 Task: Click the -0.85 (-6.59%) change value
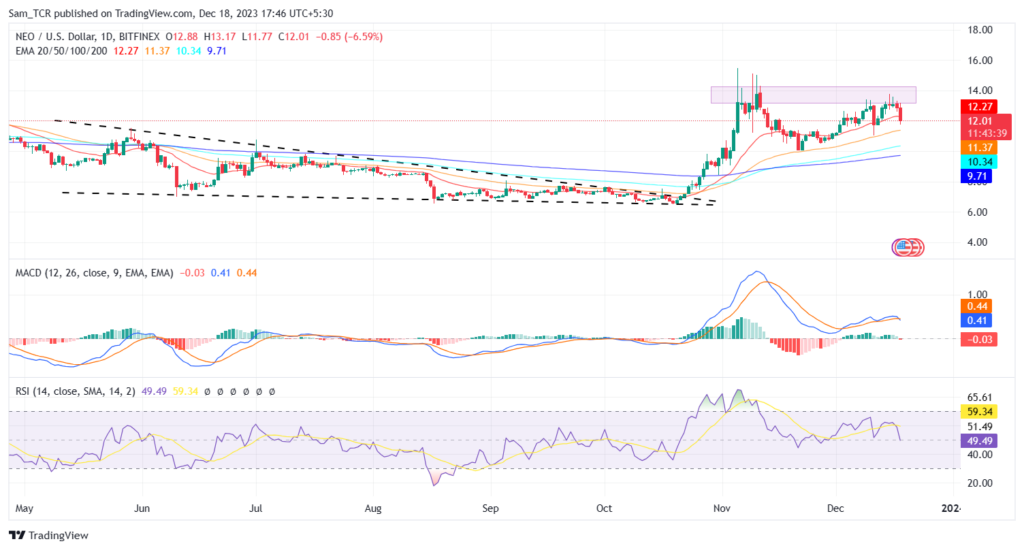point(349,37)
